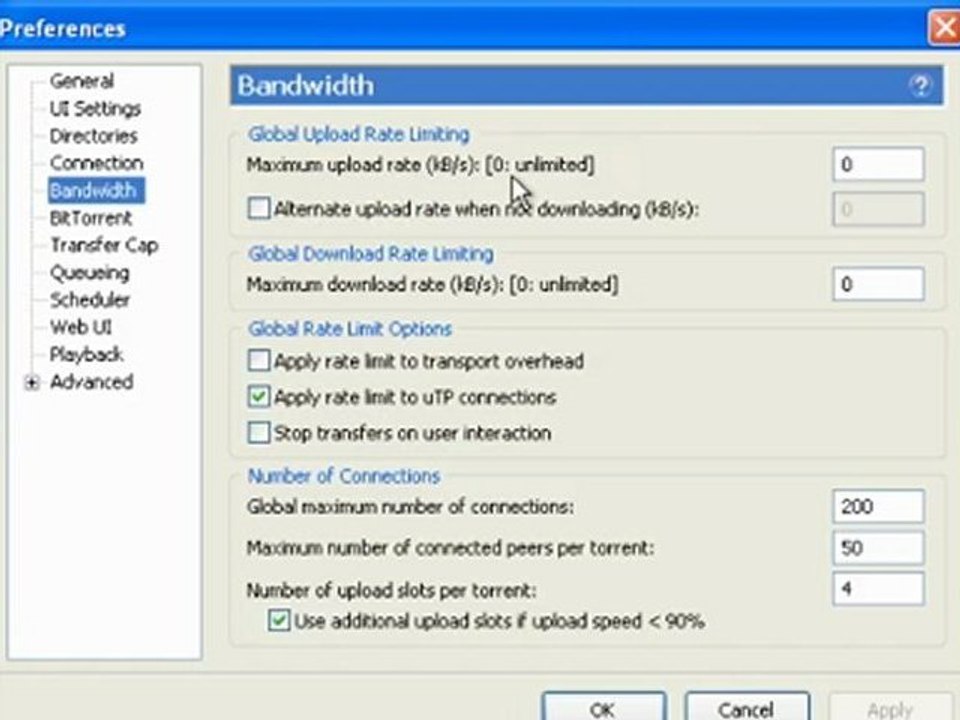
Task: Open the Bandwidth help question mark icon
Action: coord(920,86)
